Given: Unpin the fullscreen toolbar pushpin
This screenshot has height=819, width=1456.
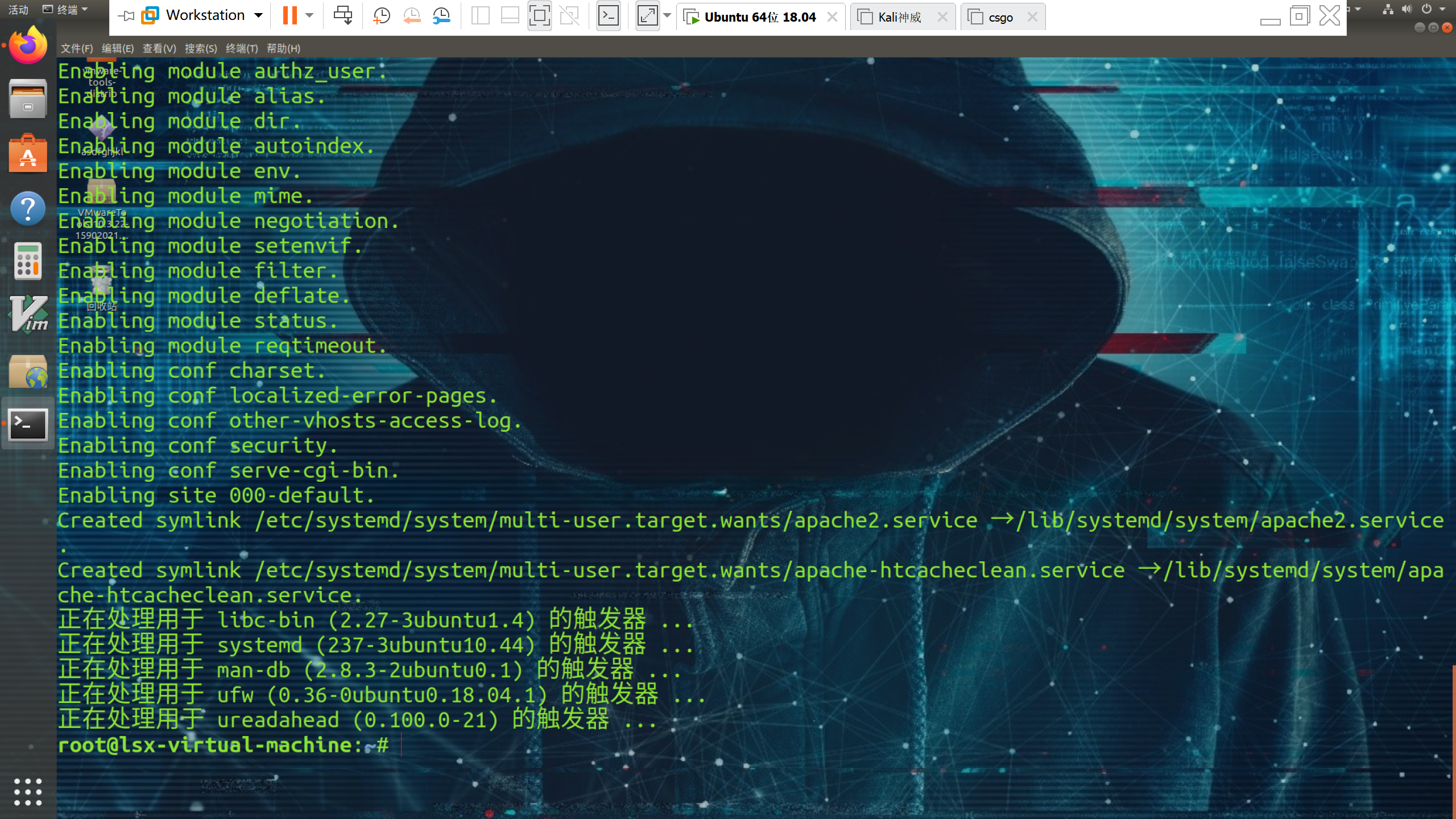Looking at the screenshot, I should click(126, 15).
